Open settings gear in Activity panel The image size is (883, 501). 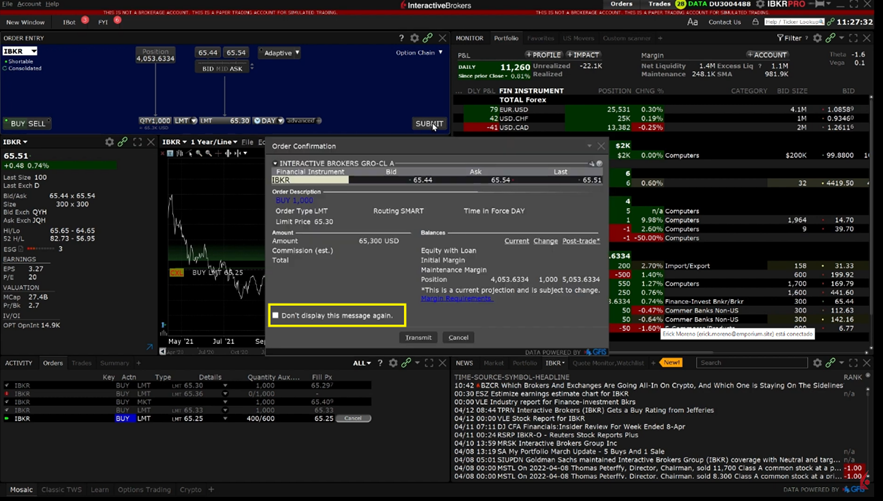click(x=393, y=363)
